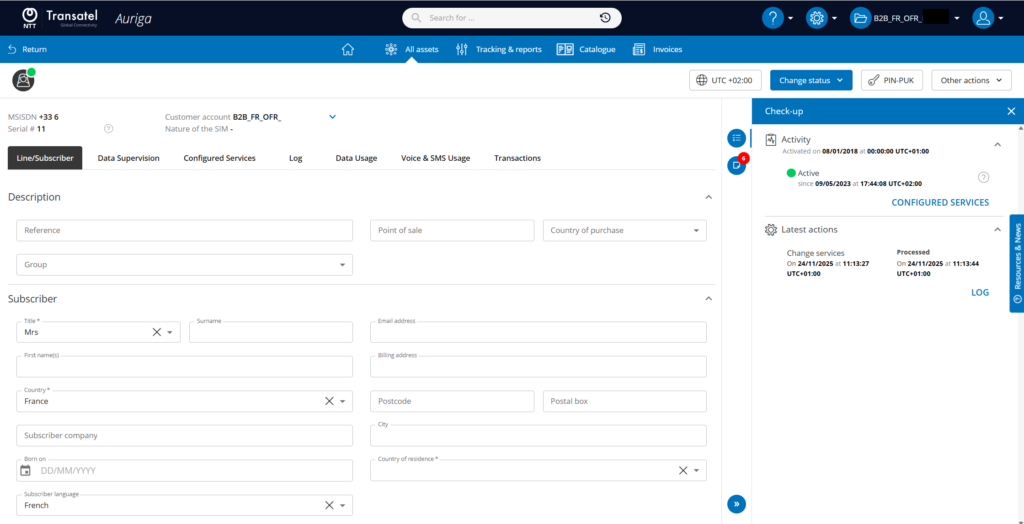Click the help icon next to Serial number
Screen dimensions: 1024x524
point(108,129)
